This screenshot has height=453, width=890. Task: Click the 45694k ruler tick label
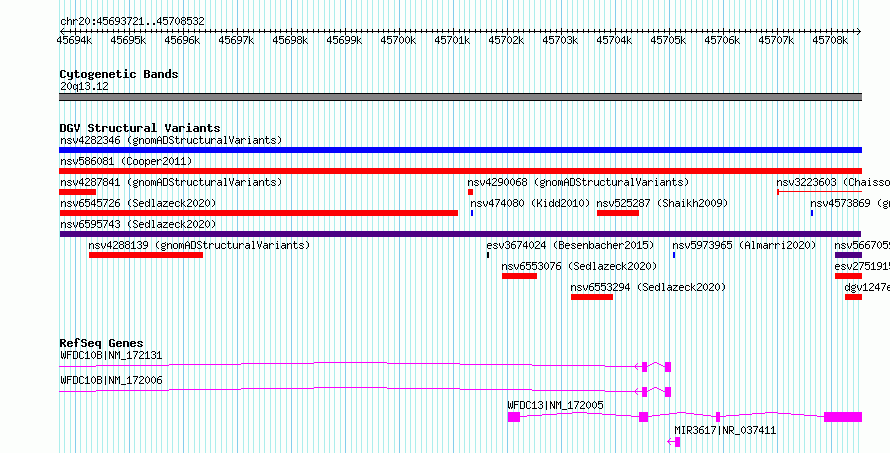click(74, 40)
